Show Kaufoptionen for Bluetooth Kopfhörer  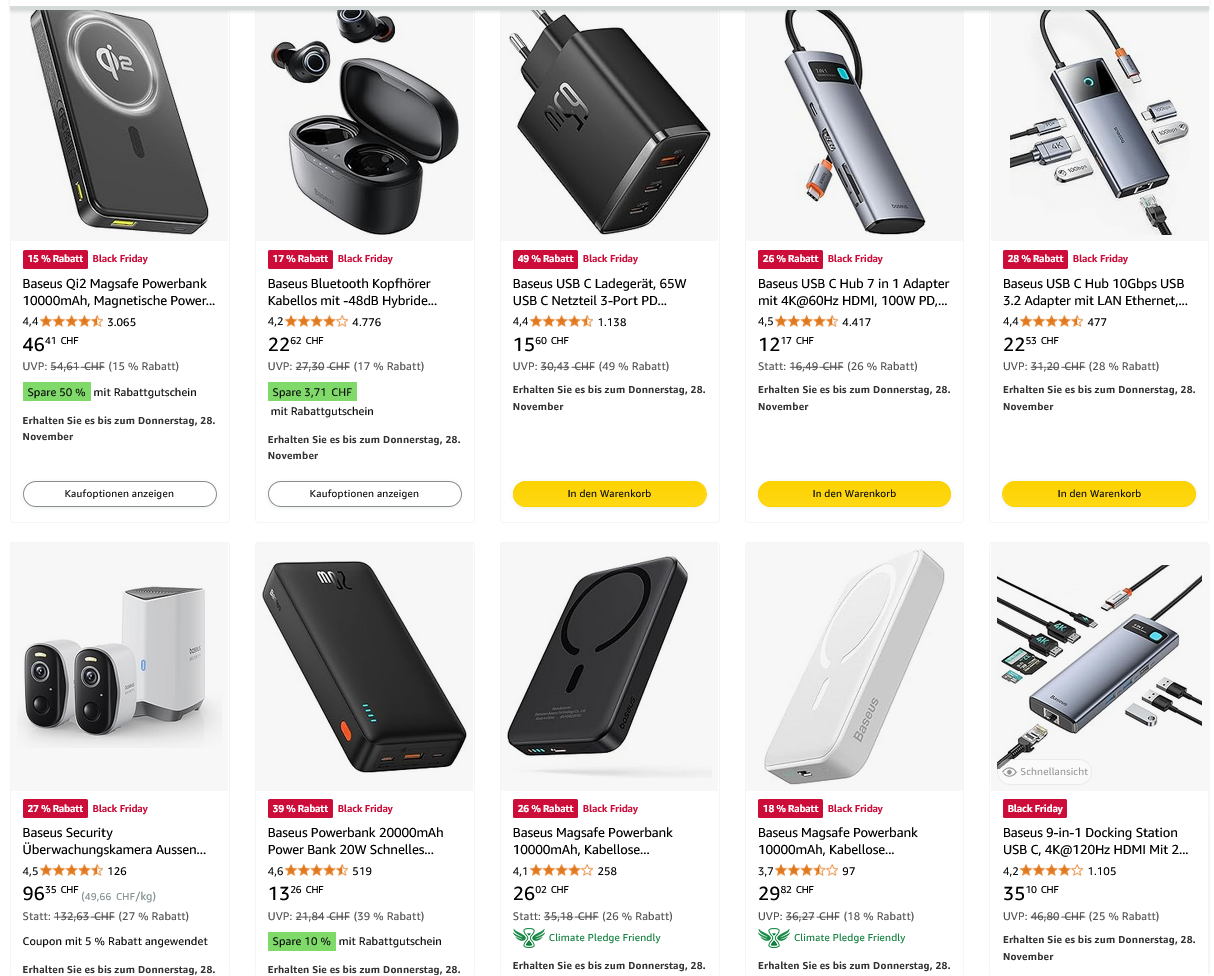tap(364, 494)
